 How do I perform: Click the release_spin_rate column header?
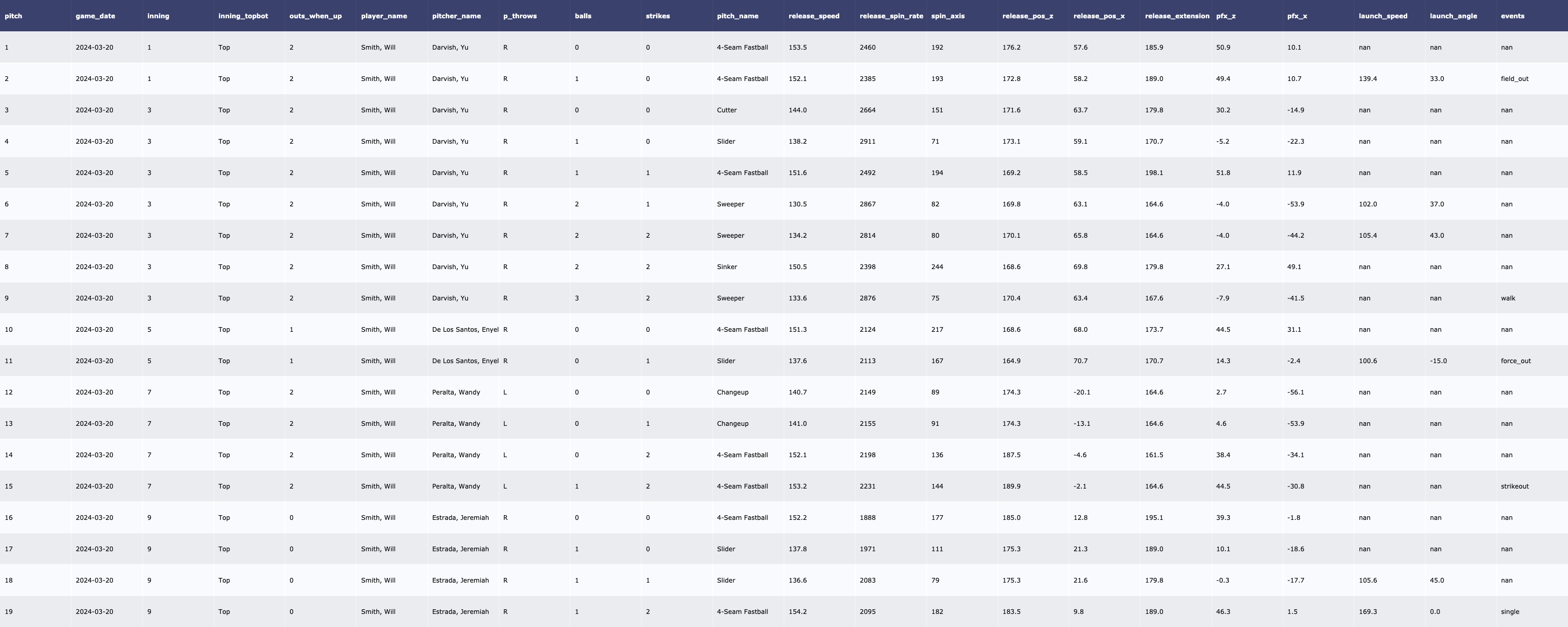click(x=891, y=16)
